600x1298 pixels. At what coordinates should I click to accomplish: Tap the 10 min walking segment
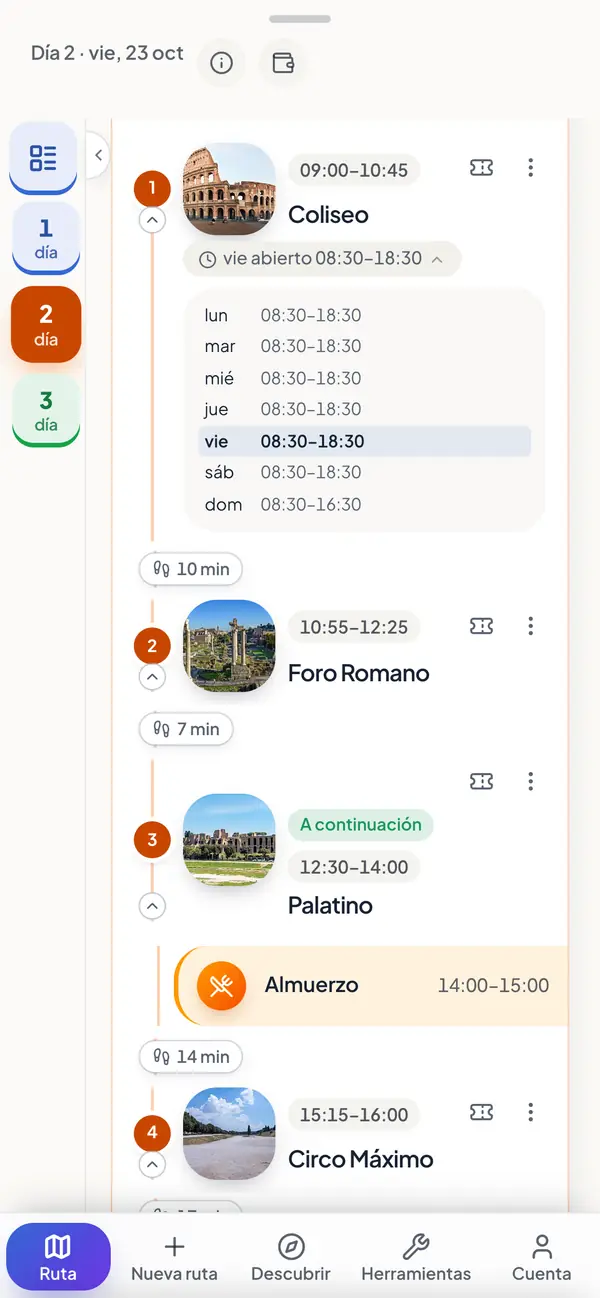191,569
